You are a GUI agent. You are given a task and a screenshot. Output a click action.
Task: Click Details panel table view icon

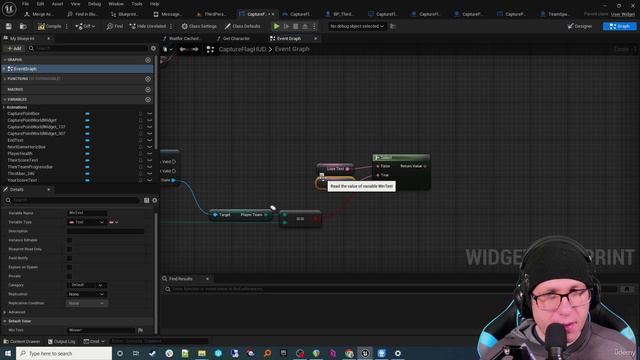[147, 200]
